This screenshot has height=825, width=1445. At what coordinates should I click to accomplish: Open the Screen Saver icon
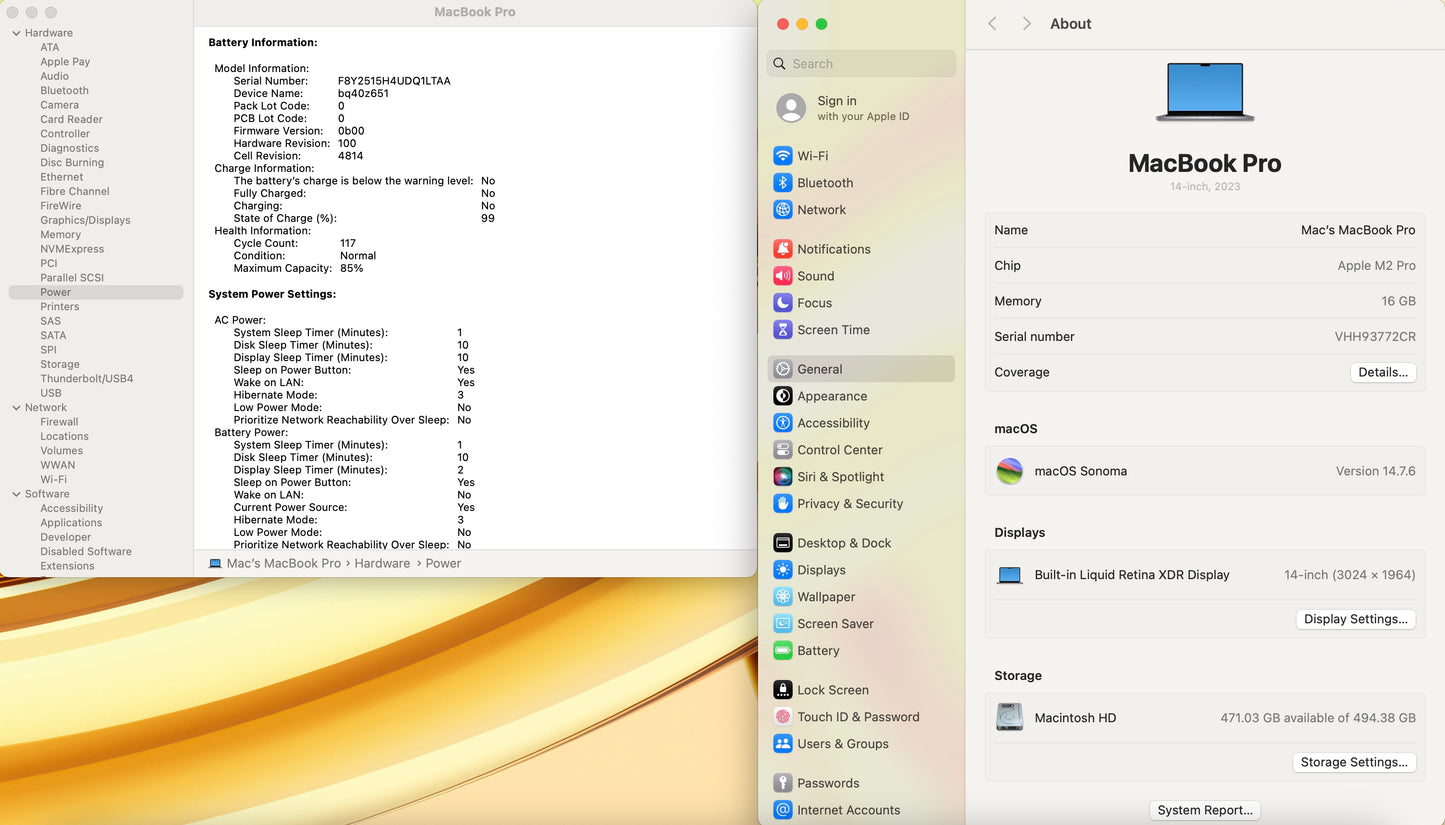click(x=783, y=624)
